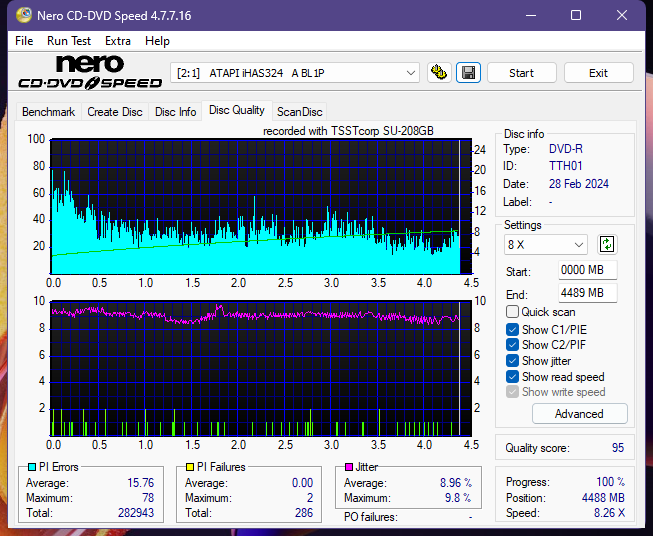Click the magenta Jitter legend swatch
The image size is (653, 536).
click(349, 467)
